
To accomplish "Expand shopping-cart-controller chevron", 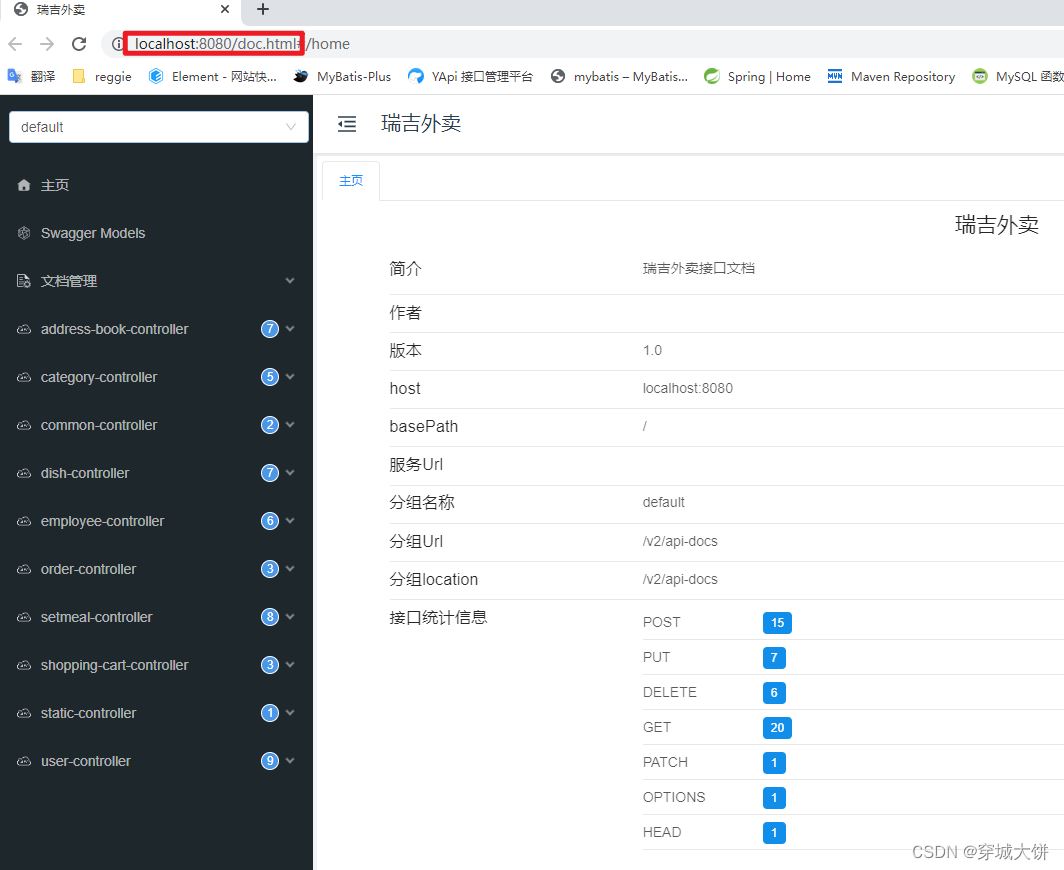I will [290, 665].
